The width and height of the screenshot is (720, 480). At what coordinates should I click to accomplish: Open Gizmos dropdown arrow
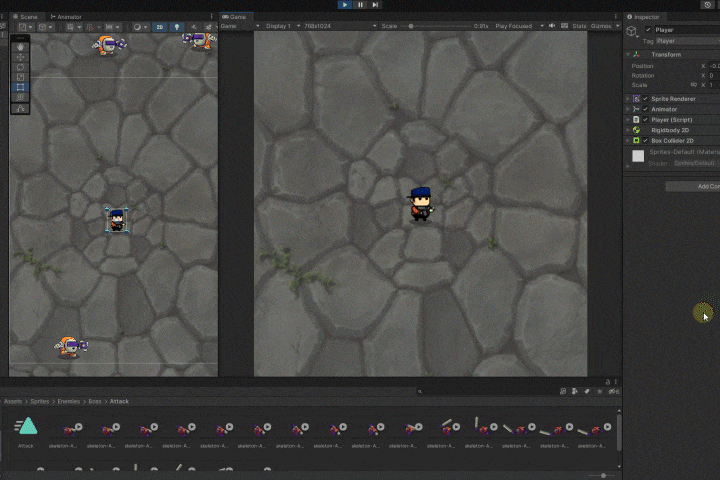tap(618, 26)
